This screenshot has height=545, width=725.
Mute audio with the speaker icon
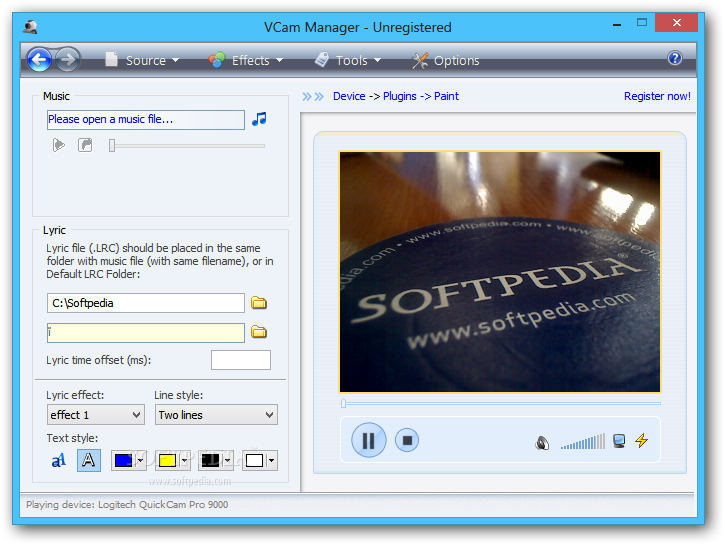[542, 443]
